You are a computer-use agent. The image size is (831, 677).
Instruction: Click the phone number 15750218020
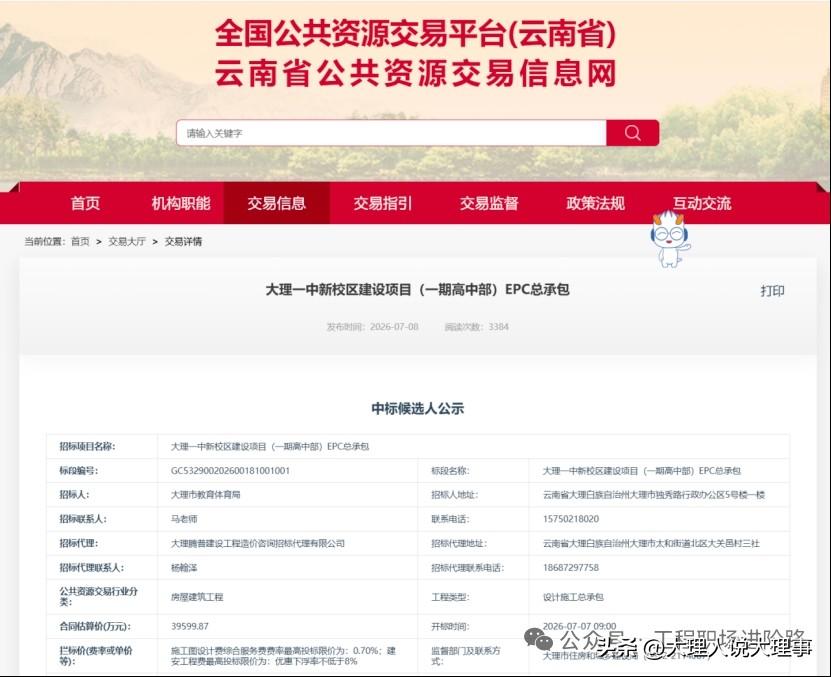571,519
